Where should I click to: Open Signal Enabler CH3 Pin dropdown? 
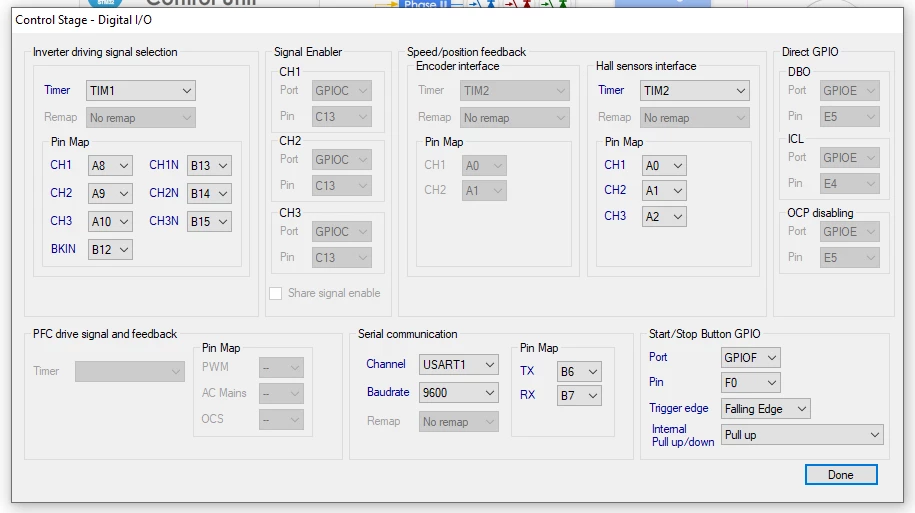[x=341, y=257]
